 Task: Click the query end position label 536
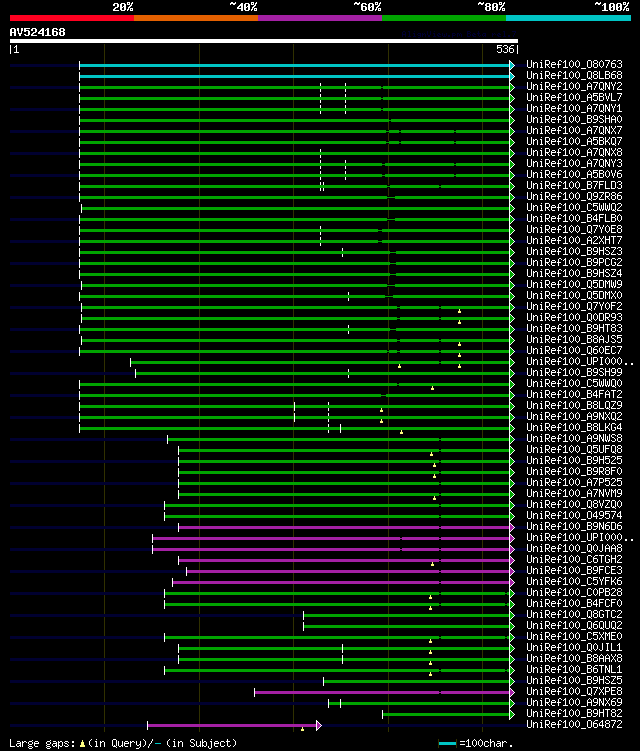click(505, 49)
